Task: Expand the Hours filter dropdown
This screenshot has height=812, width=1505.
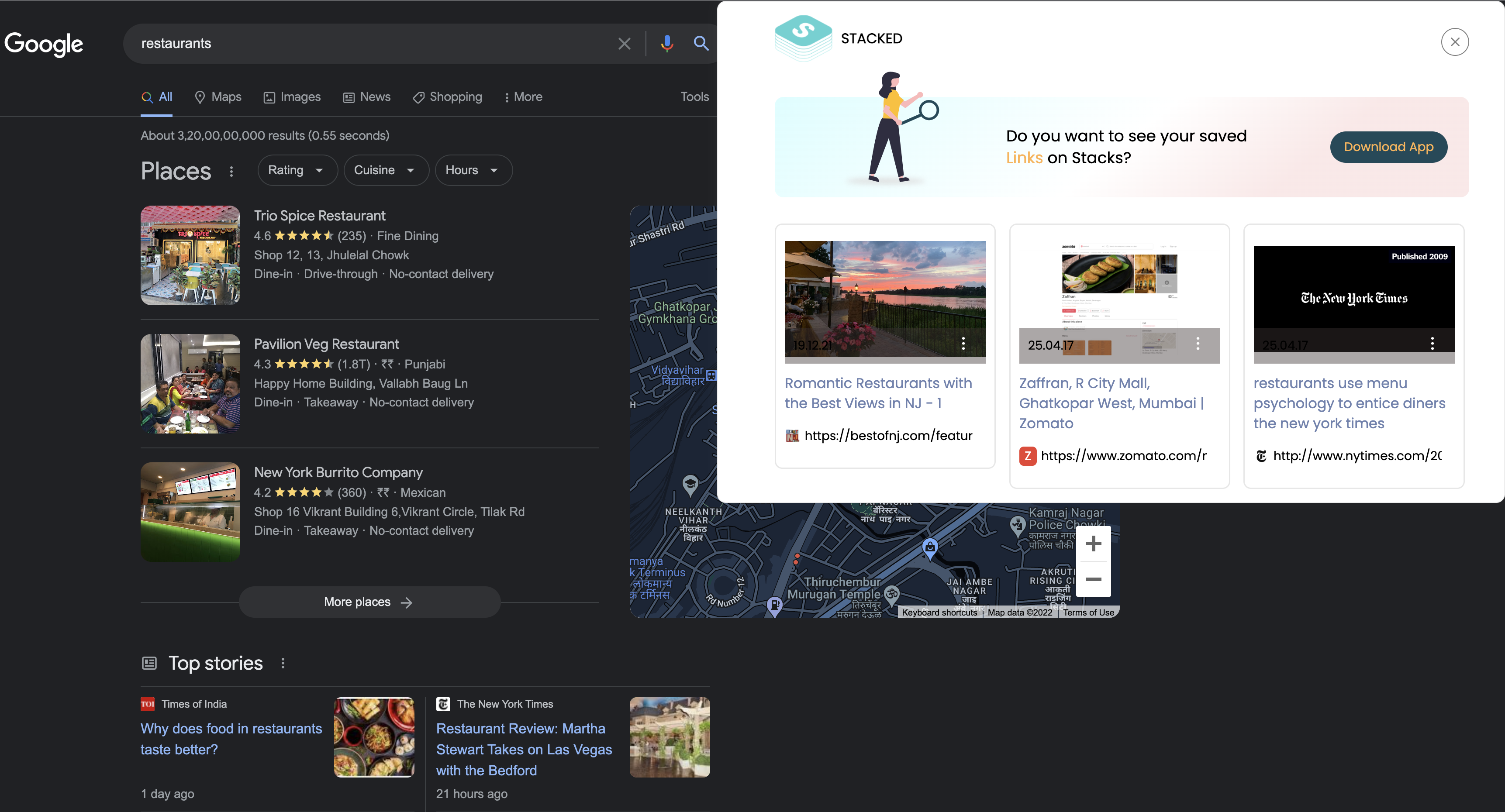Action: coord(473,170)
